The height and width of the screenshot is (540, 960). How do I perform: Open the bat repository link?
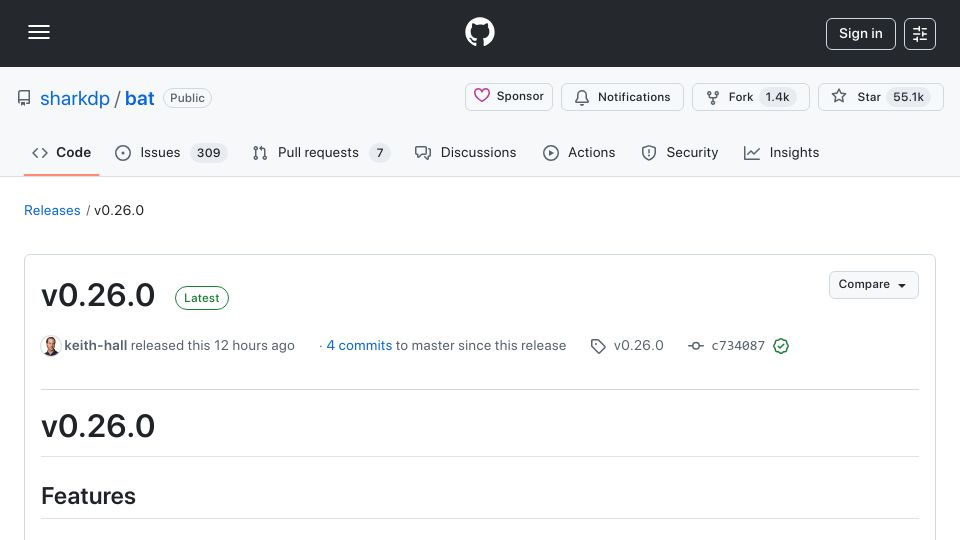pyautogui.click(x=140, y=98)
